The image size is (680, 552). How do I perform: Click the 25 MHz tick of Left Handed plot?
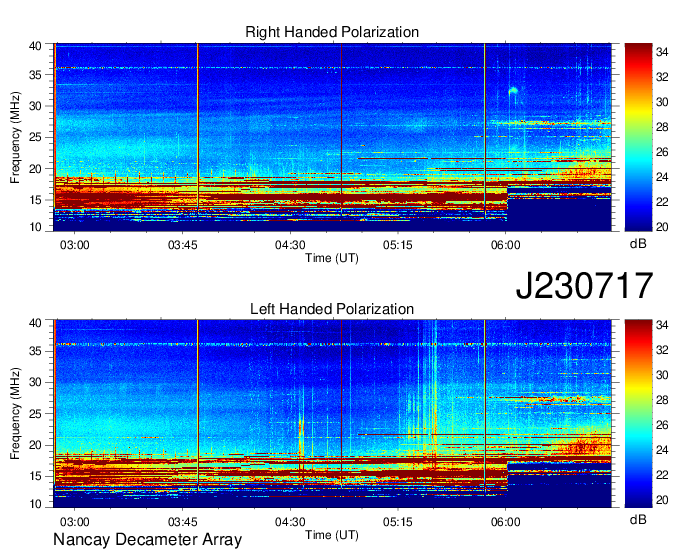(x=35, y=414)
